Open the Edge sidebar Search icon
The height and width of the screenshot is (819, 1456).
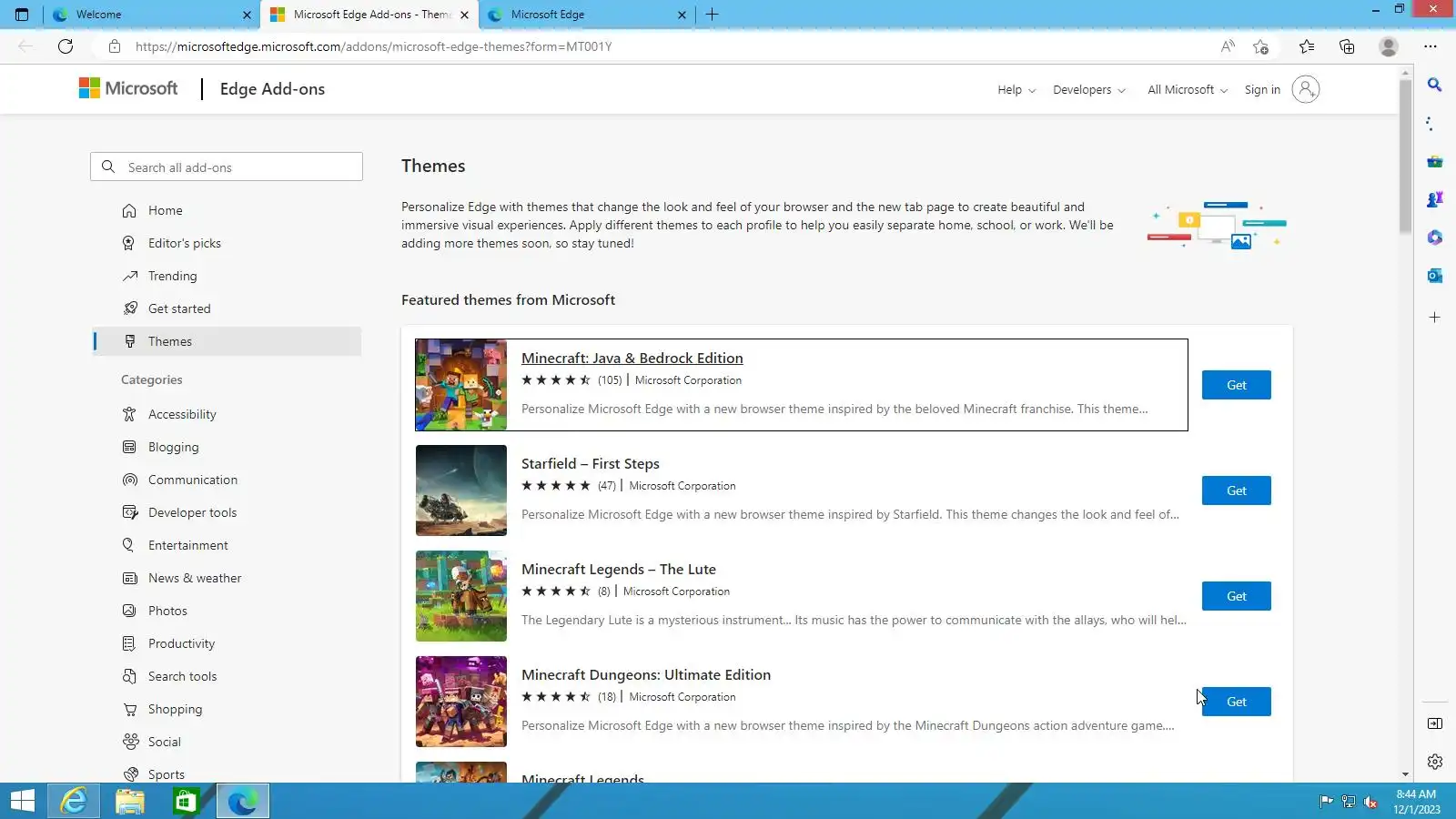tap(1435, 85)
